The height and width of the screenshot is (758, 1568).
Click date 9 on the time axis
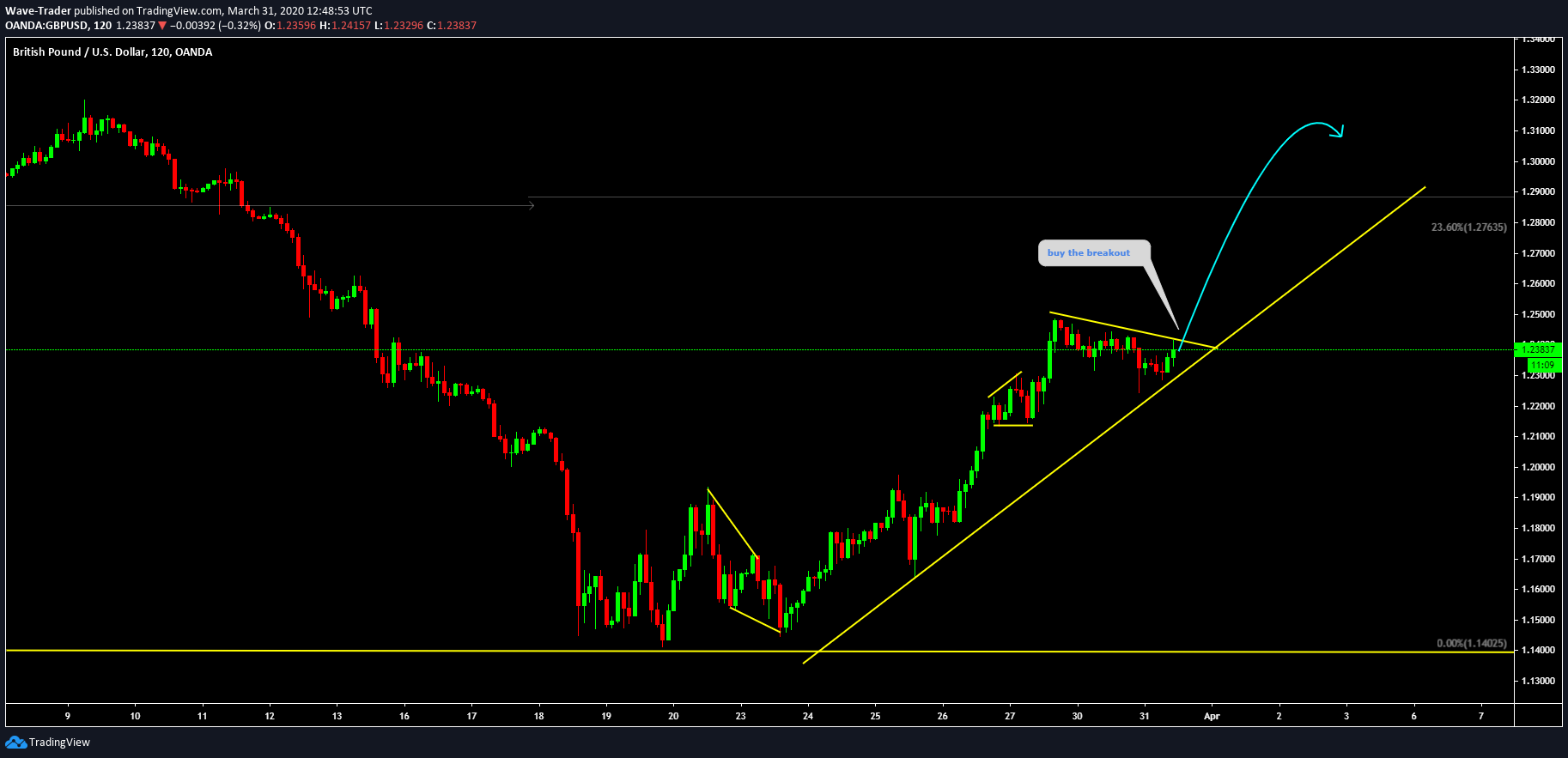[x=68, y=716]
